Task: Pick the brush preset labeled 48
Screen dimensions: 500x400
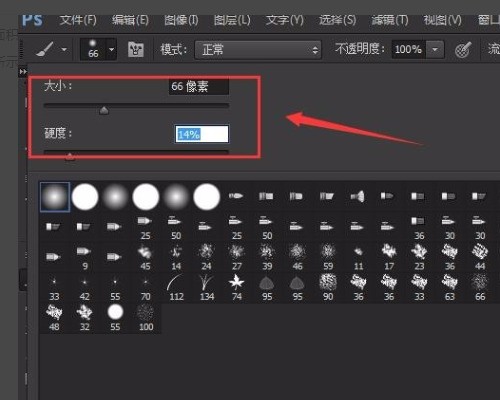Action: tap(54, 318)
